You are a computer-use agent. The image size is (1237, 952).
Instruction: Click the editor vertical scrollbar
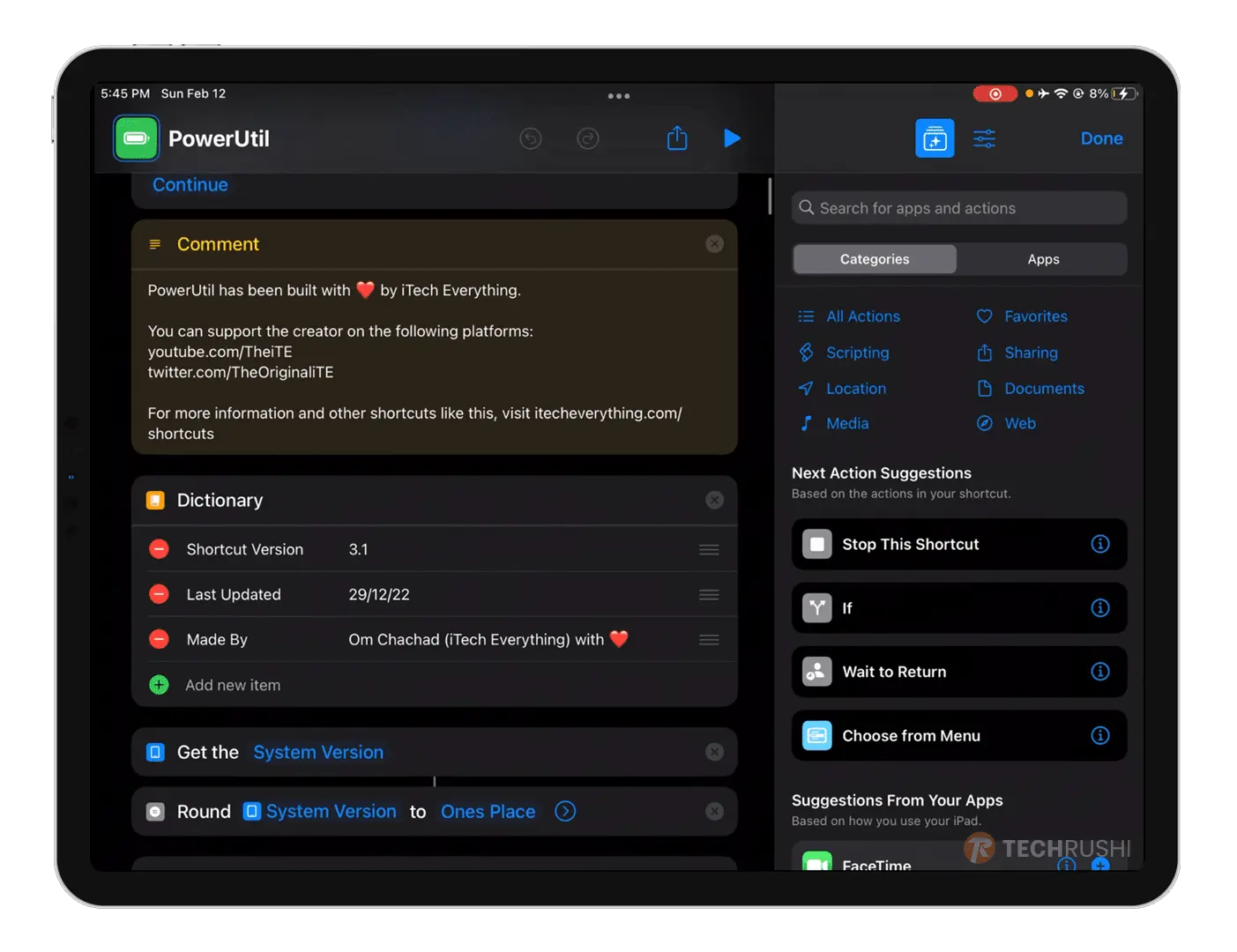point(770,197)
